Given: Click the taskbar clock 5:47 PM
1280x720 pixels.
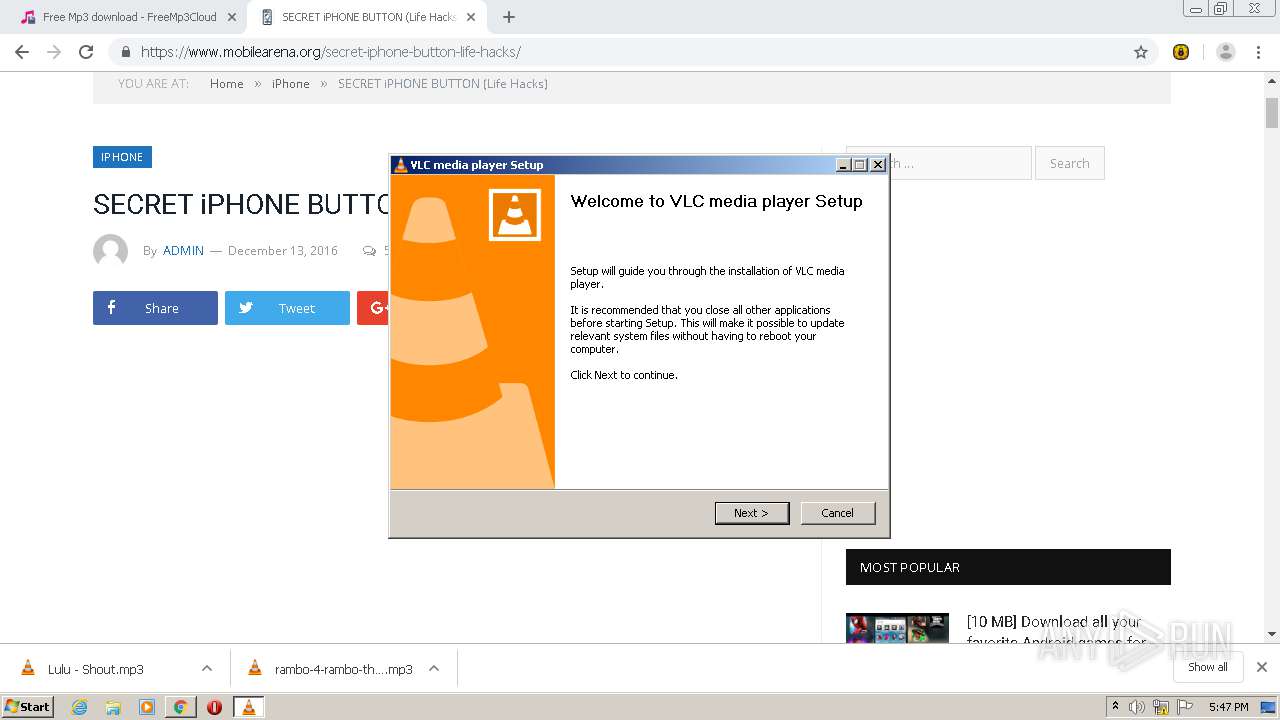Looking at the screenshot, I should tap(1228, 707).
